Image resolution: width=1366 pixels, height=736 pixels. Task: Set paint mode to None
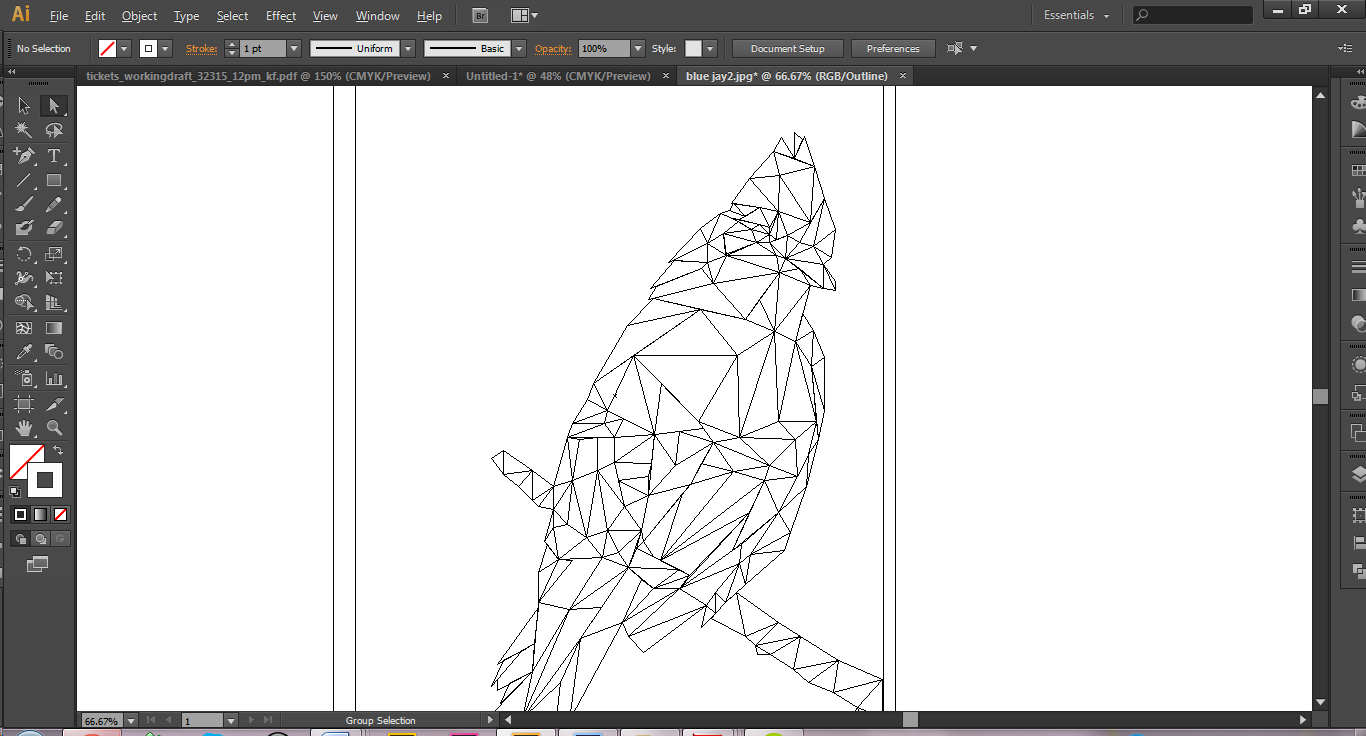pyautogui.click(x=60, y=514)
